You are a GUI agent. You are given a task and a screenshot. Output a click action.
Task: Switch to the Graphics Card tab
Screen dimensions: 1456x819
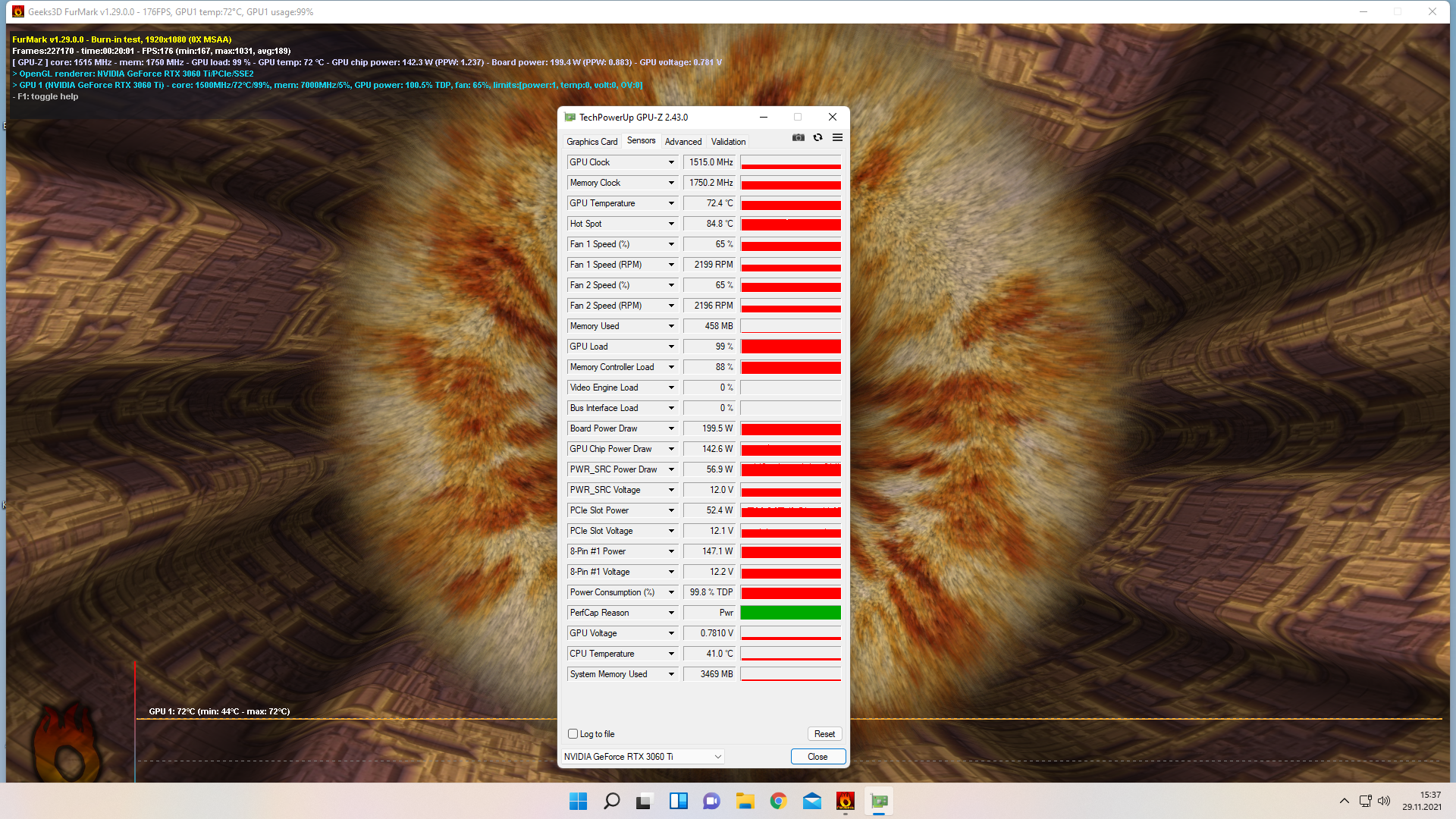point(591,142)
